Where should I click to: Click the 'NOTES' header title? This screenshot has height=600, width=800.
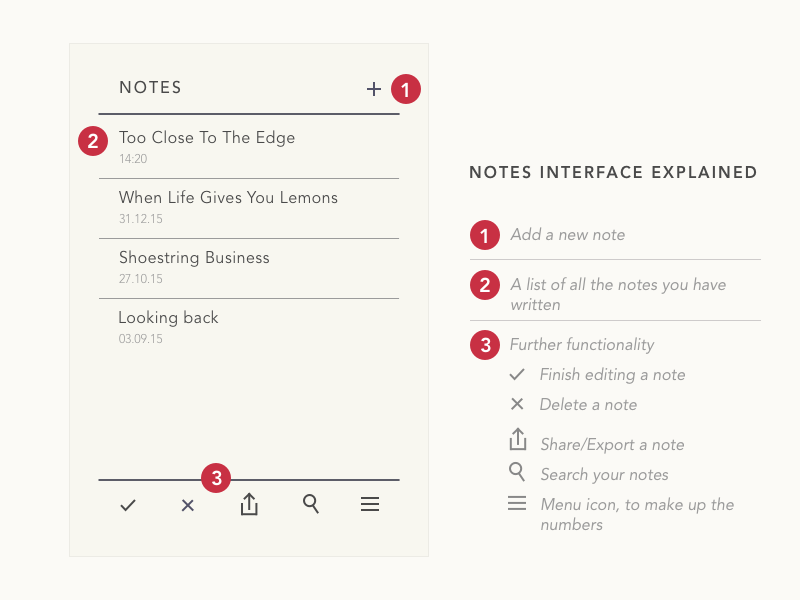pos(150,88)
